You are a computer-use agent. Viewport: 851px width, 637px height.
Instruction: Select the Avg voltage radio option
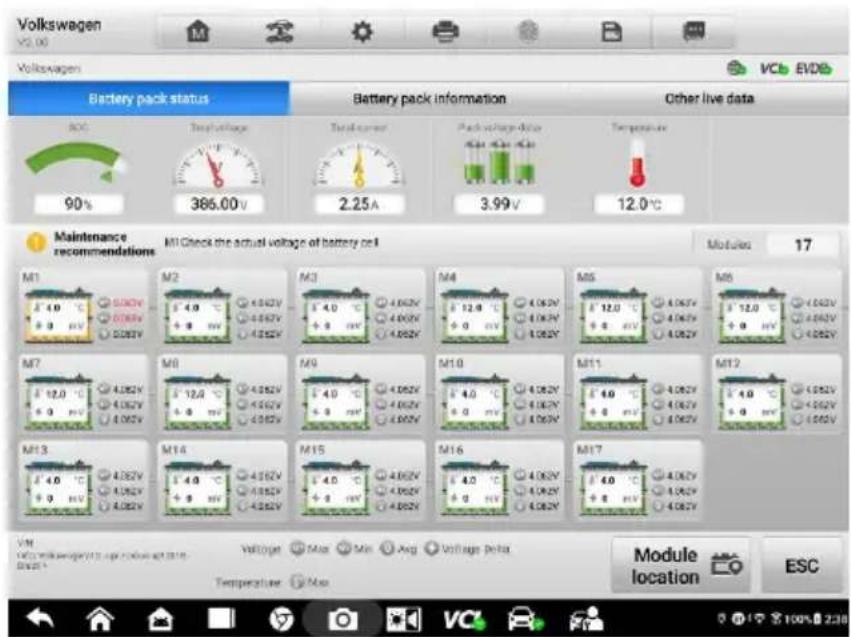[x=398, y=549]
